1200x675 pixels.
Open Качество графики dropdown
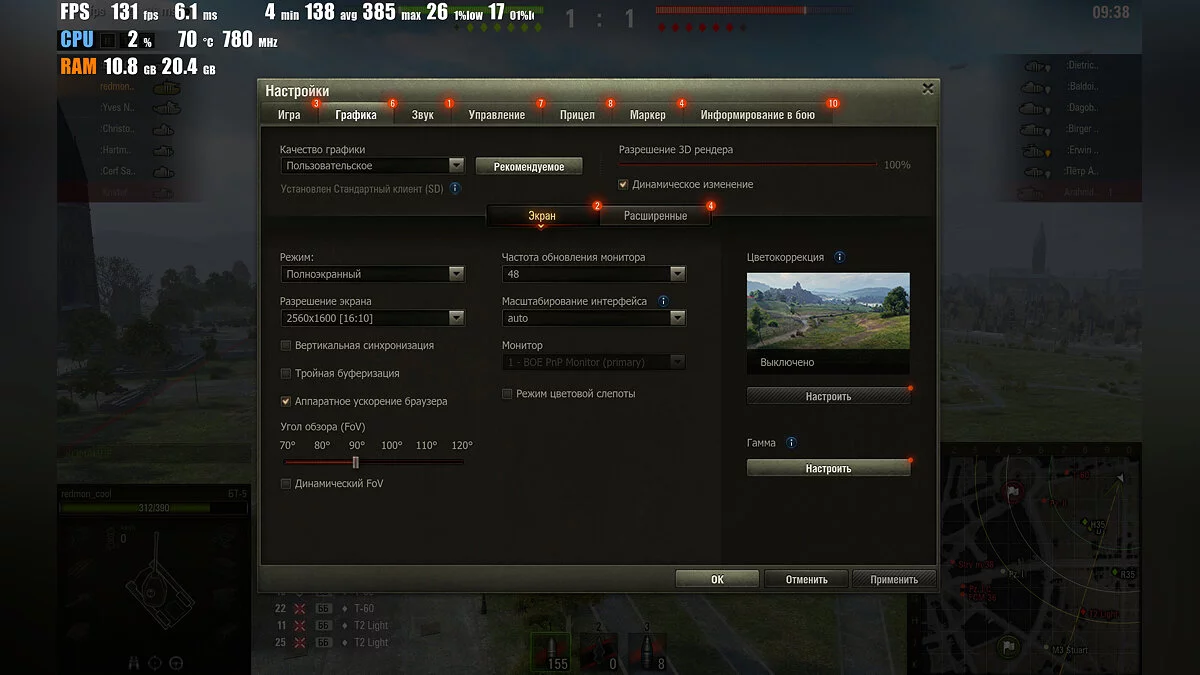[x=372, y=166]
